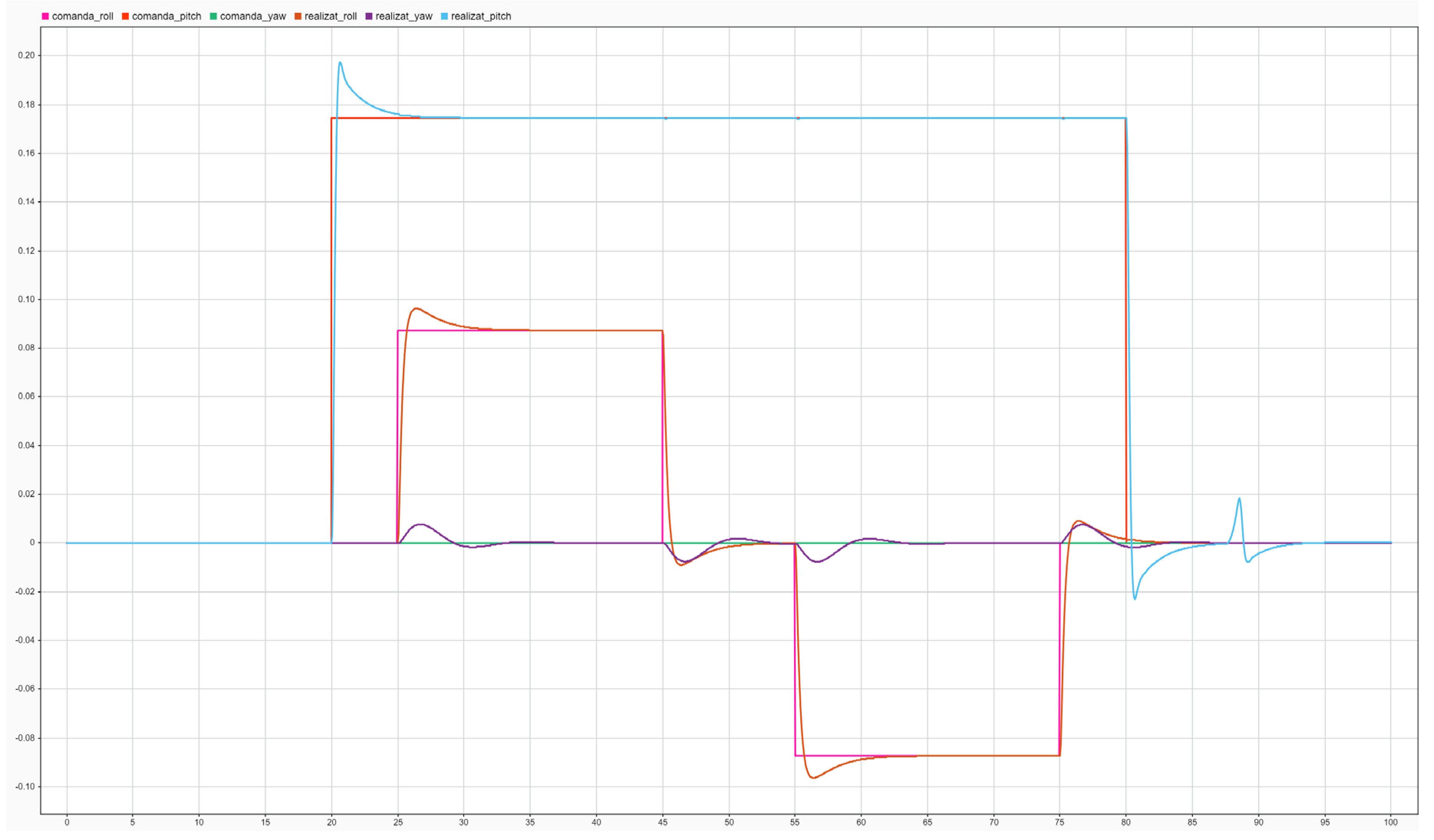Click the y-axis tick label -0.10
Image resolution: width=1434 pixels, height=840 pixels.
25,786
